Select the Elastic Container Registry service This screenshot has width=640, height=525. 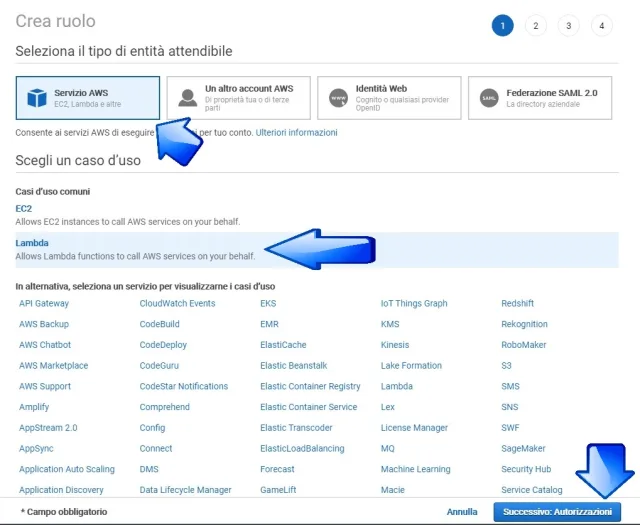tap(310, 386)
